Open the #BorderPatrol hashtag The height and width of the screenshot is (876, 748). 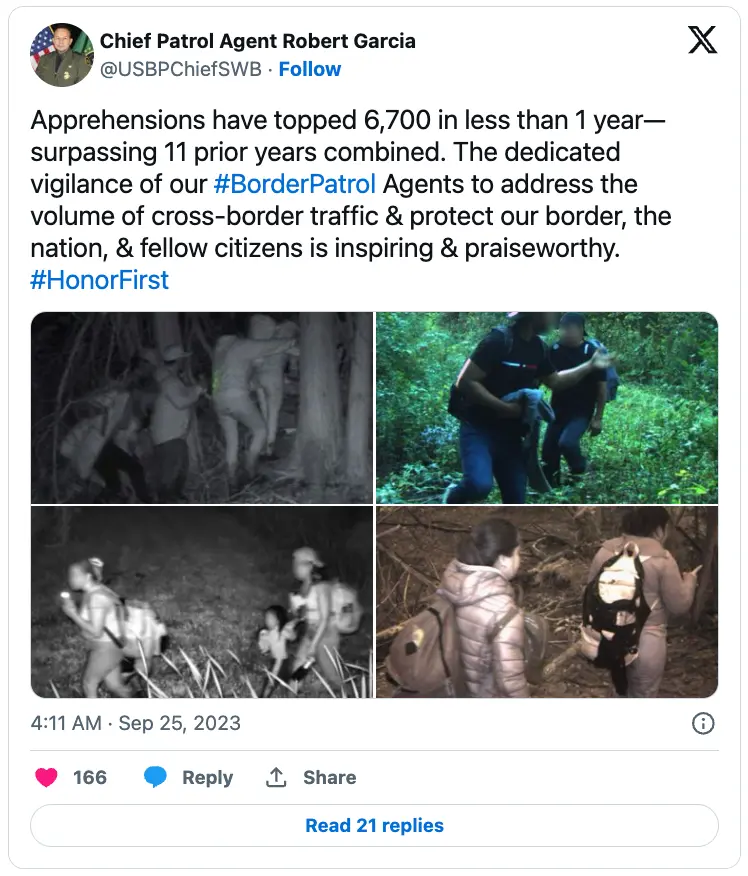point(295,184)
